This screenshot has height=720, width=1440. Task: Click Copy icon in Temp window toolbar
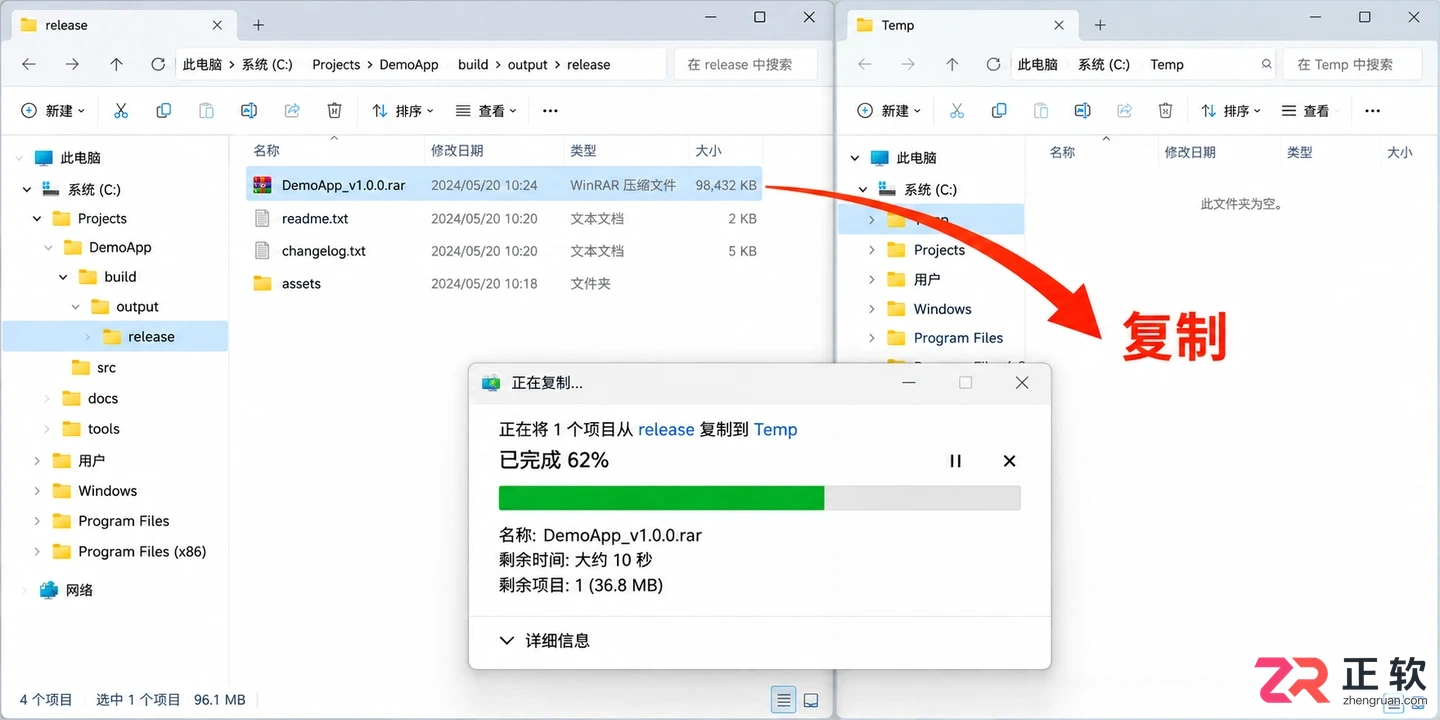[x=999, y=111]
